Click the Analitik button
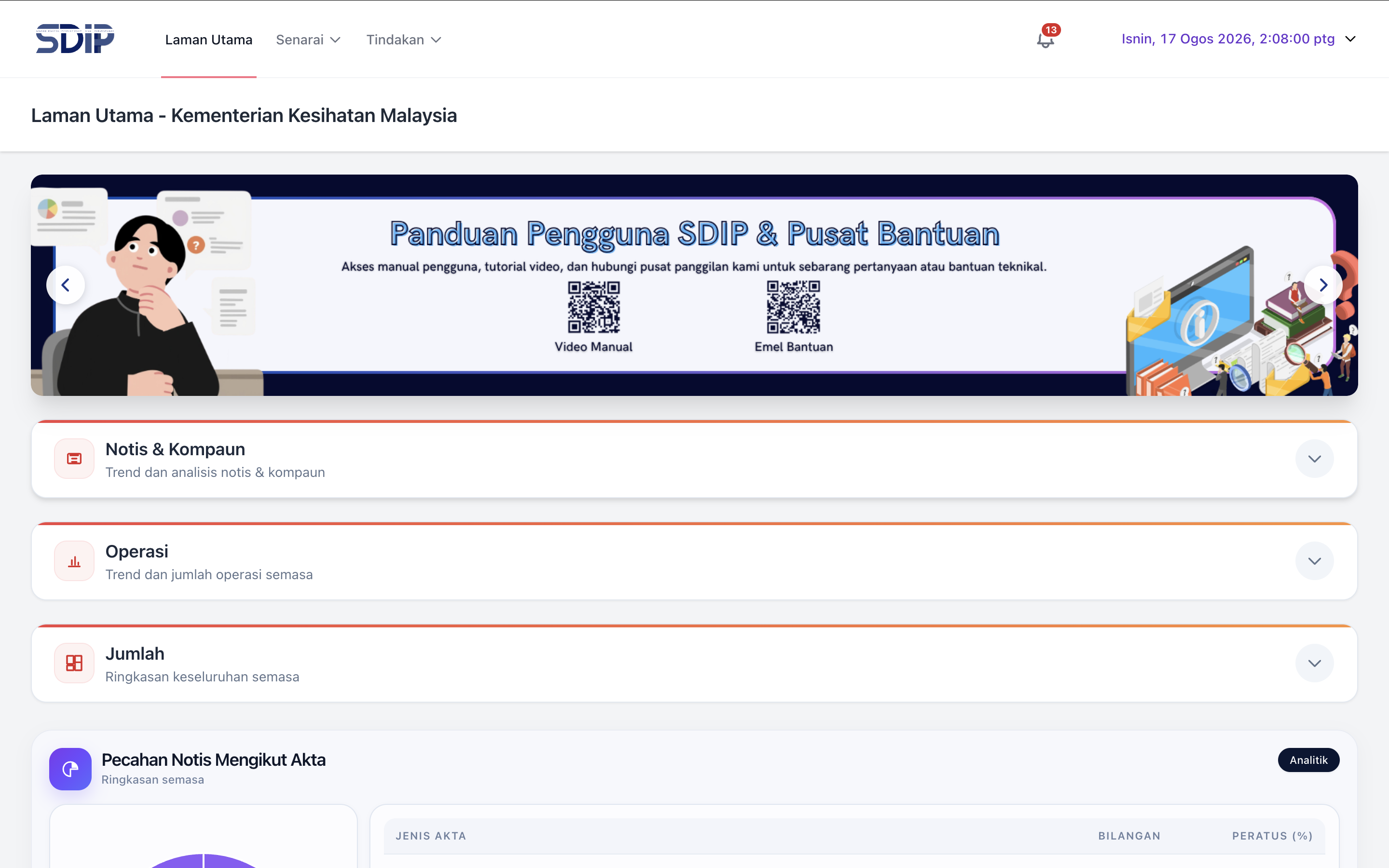 (1308, 760)
